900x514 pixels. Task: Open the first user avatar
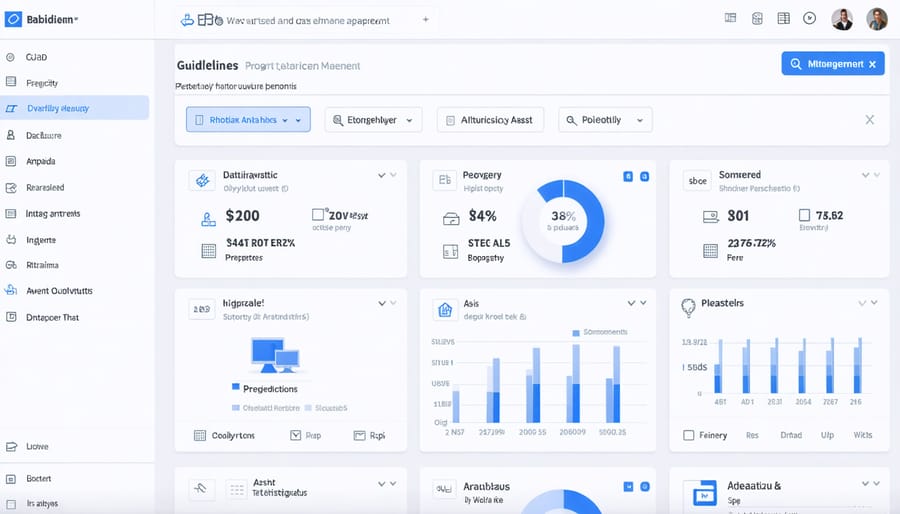pos(842,19)
